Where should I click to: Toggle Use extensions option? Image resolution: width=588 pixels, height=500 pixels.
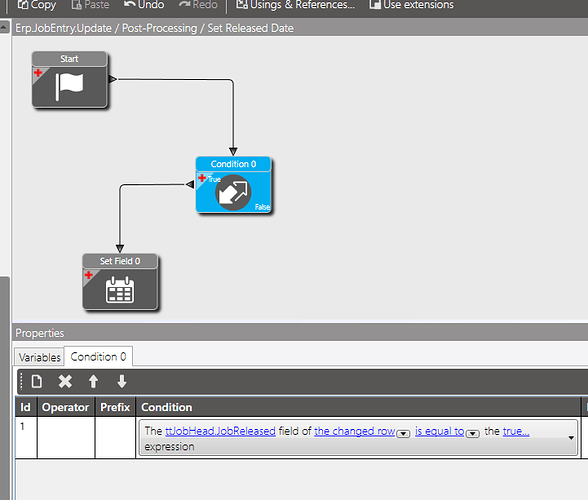411,5
